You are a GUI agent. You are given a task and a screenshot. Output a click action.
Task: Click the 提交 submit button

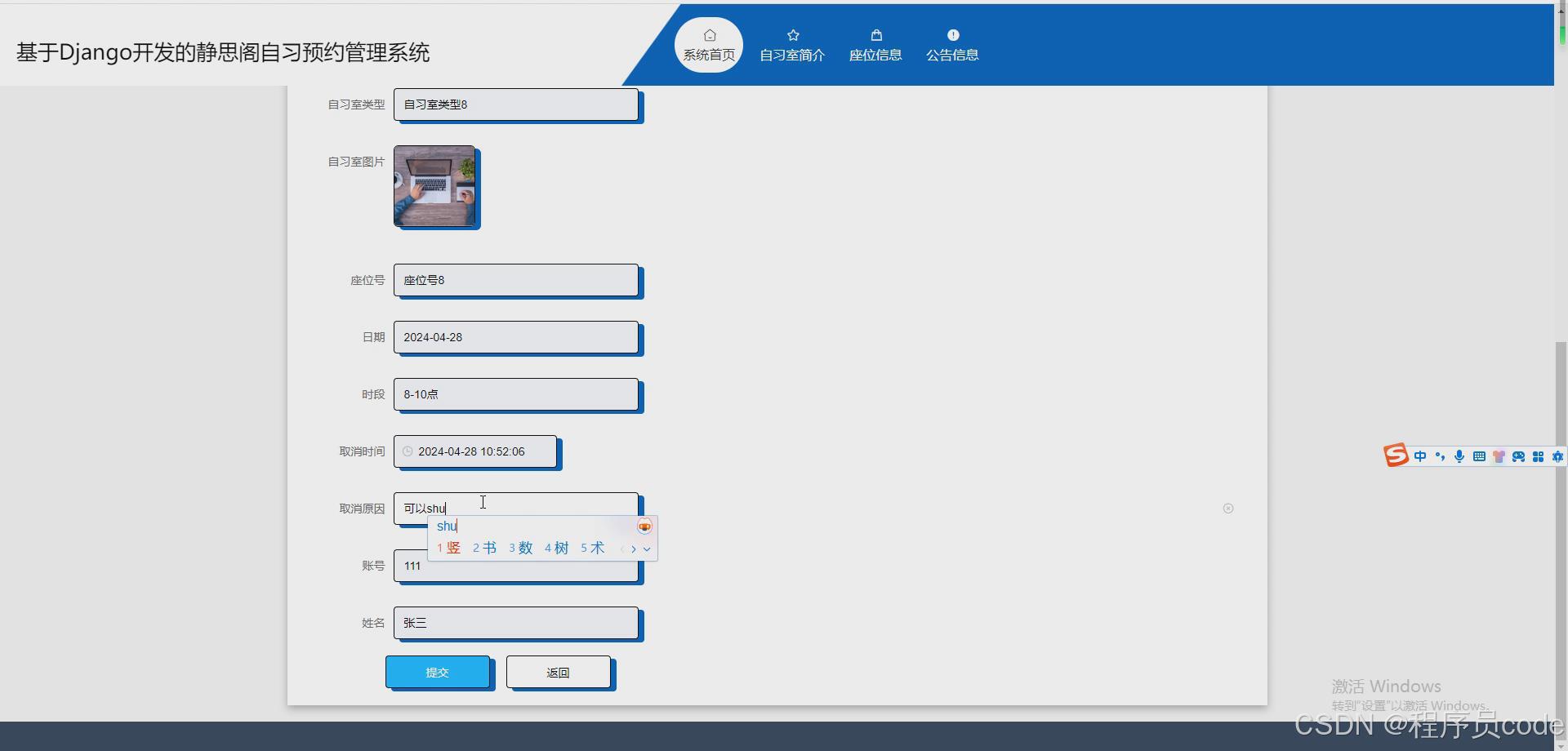438,672
